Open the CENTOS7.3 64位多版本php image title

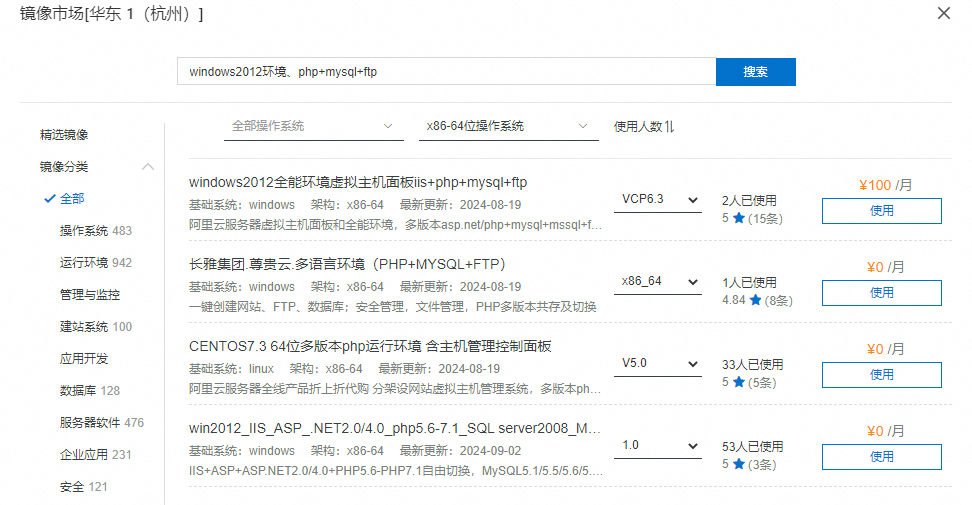pyautogui.click(x=370, y=346)
